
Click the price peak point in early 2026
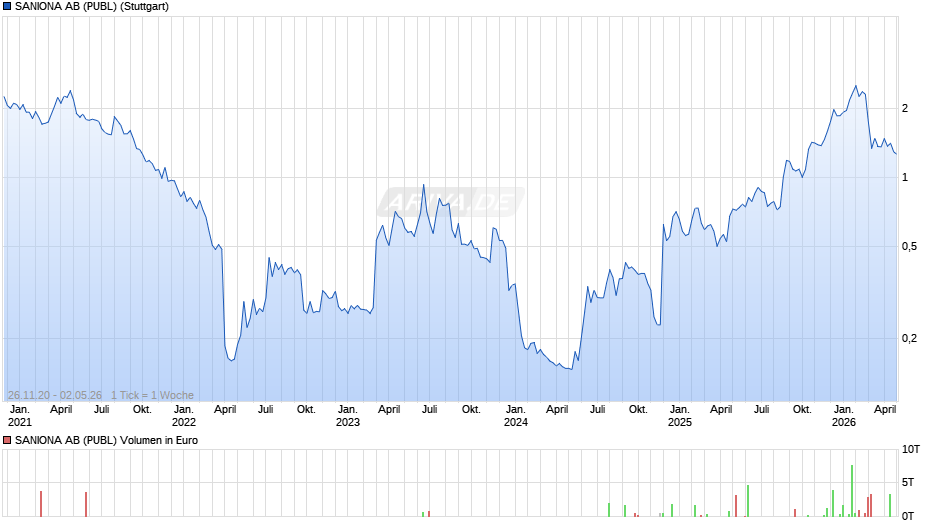point(856,86)
